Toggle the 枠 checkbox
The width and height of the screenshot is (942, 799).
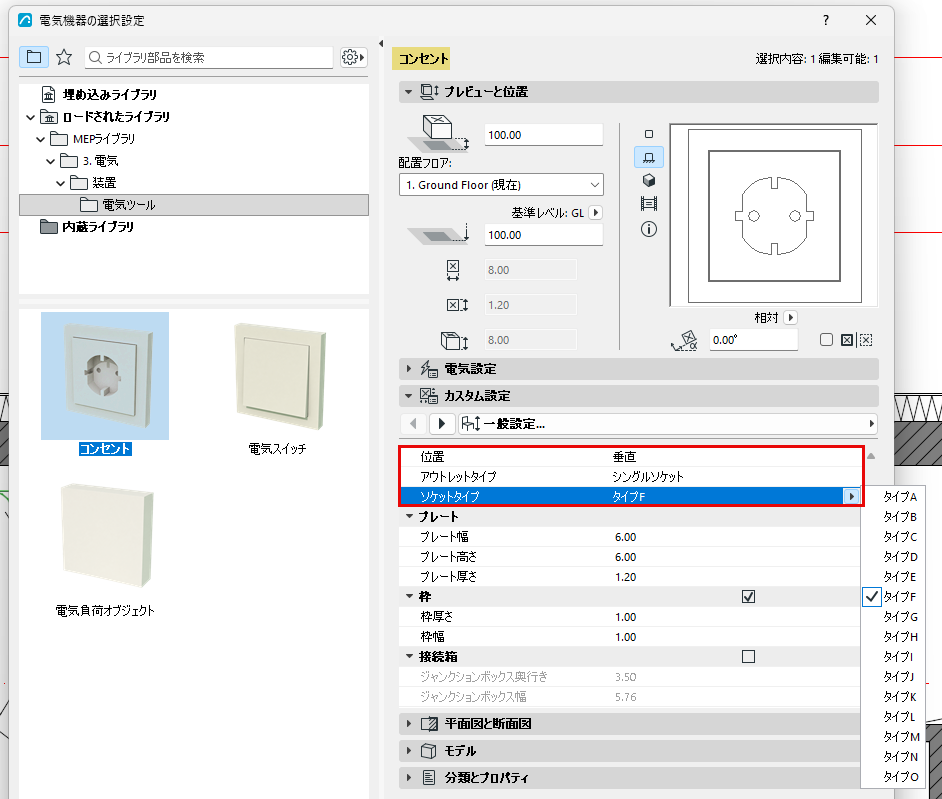pyautogui.click(x=749, y=597)
